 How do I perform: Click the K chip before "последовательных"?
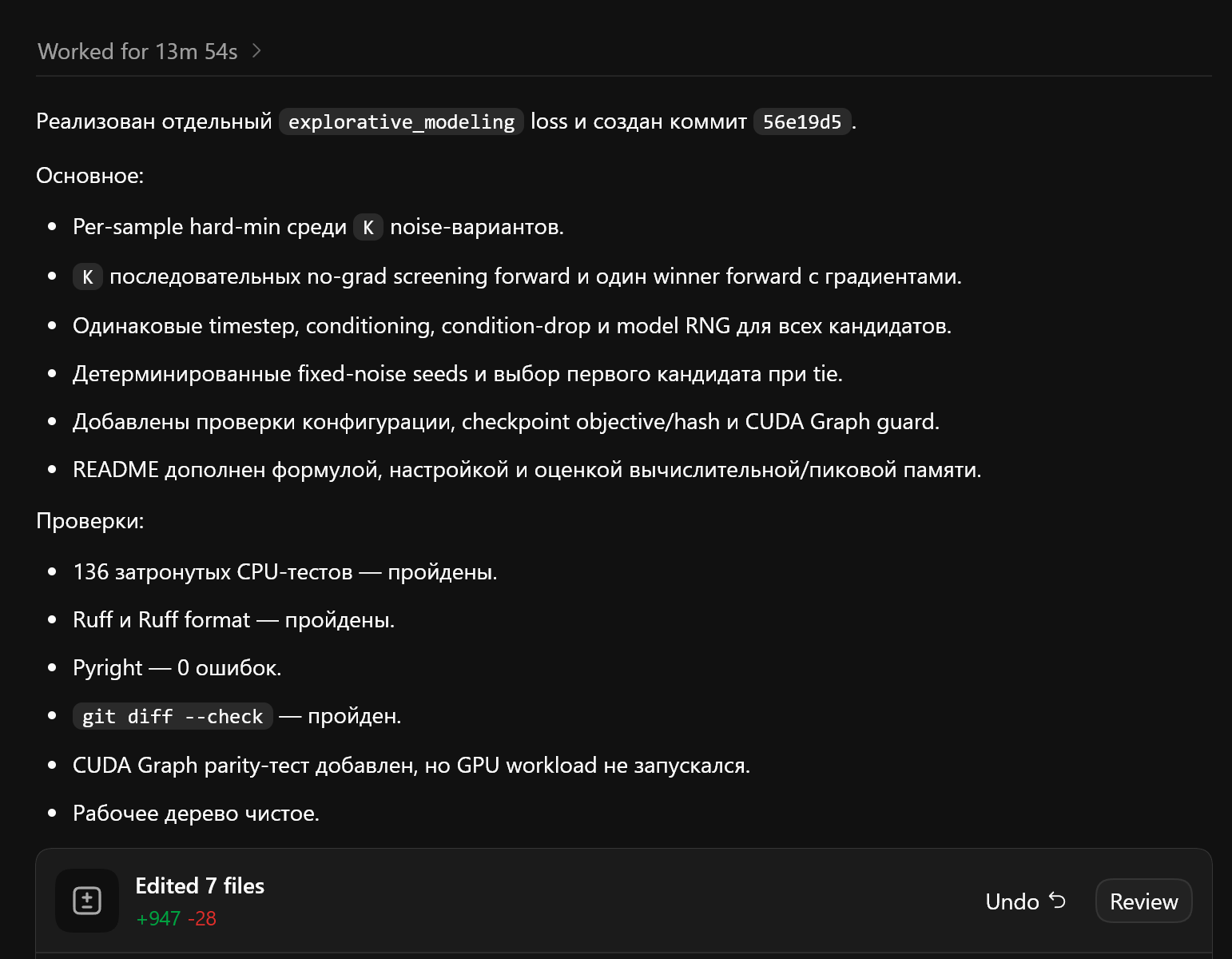pos(88,277)
